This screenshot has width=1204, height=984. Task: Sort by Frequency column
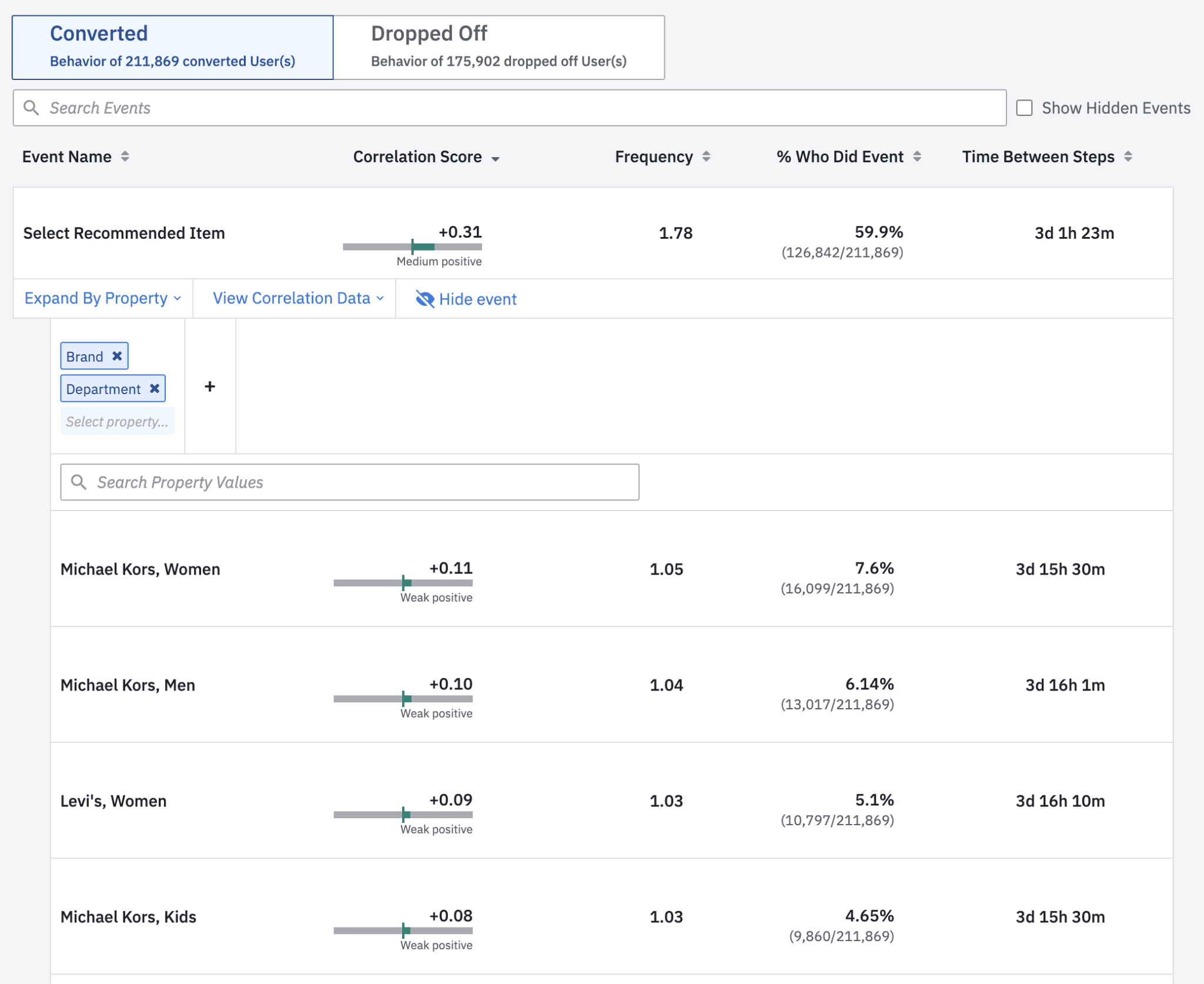coord(706,156)
